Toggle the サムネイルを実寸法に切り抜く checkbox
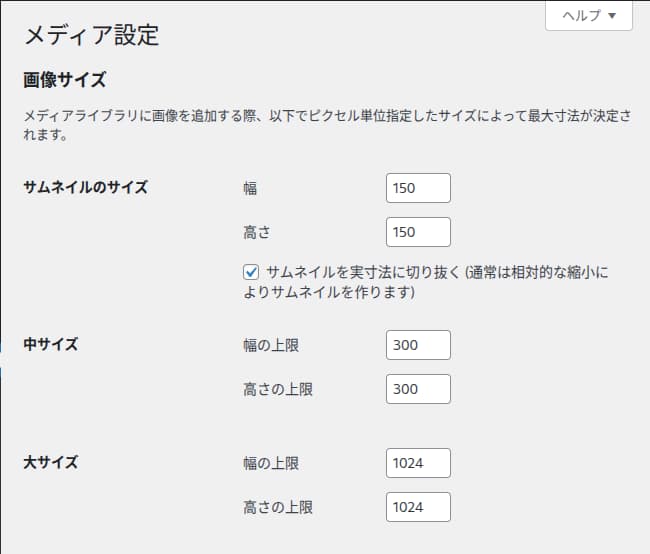Viewport: 650px width, 554px height. pos(251,272)
